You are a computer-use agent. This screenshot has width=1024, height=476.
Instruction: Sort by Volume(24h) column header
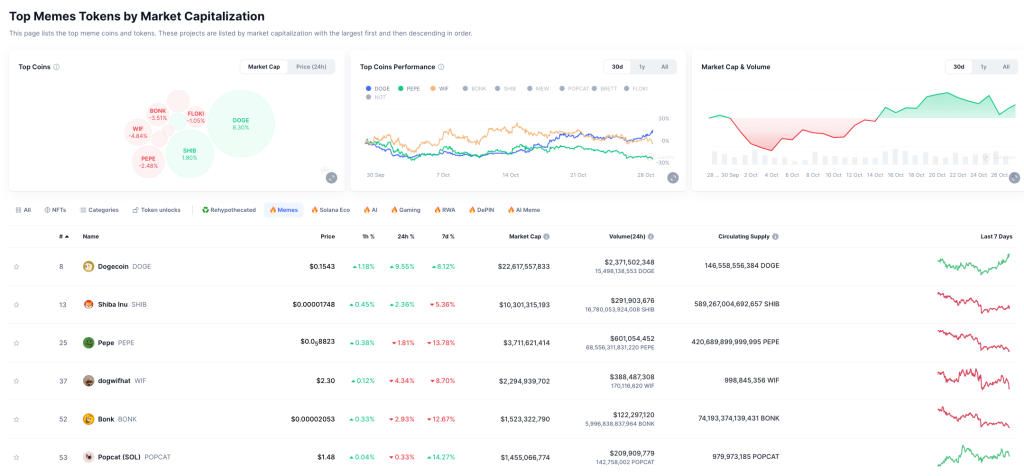[x=628, y=237]
